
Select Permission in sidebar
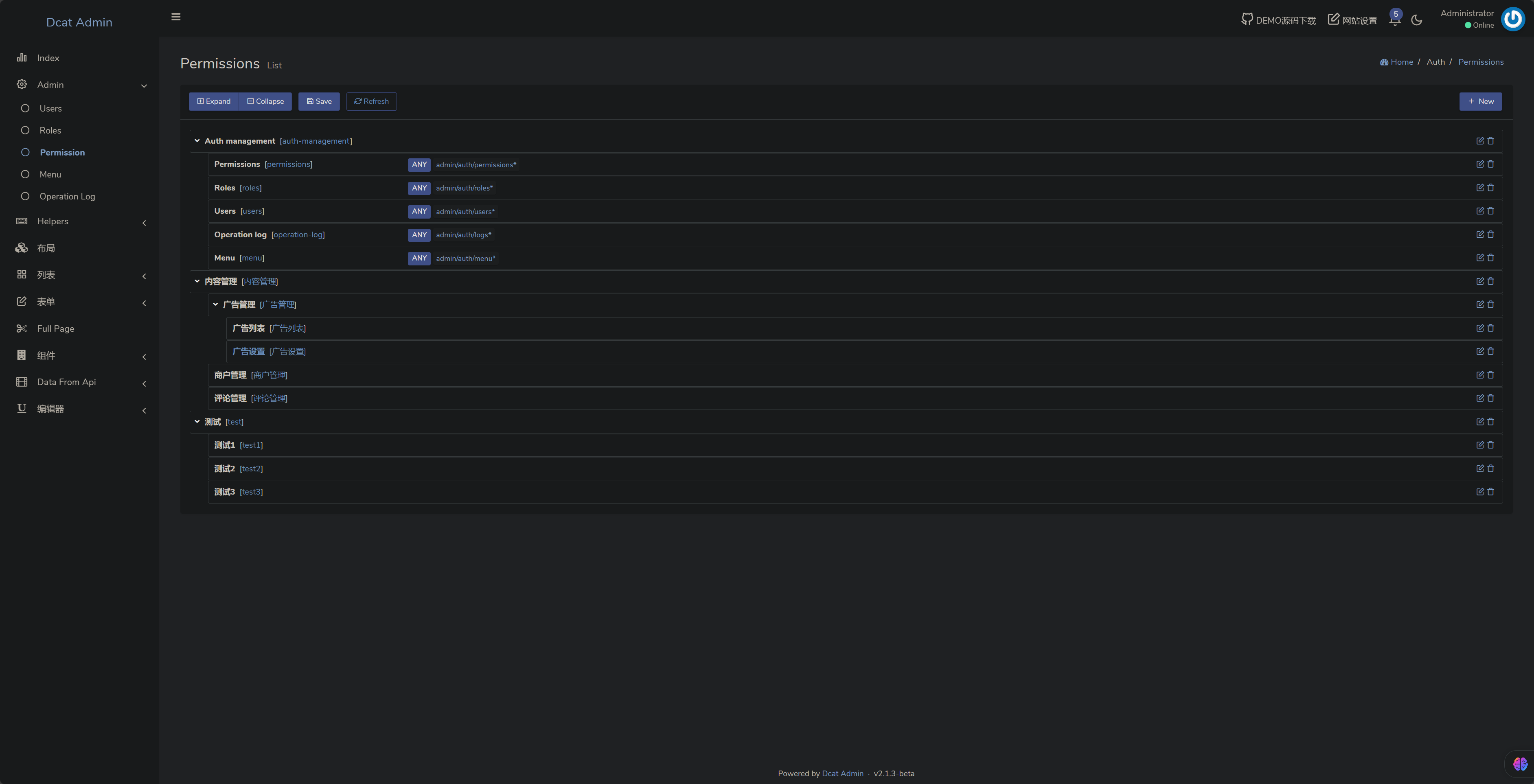click(80, 152)
